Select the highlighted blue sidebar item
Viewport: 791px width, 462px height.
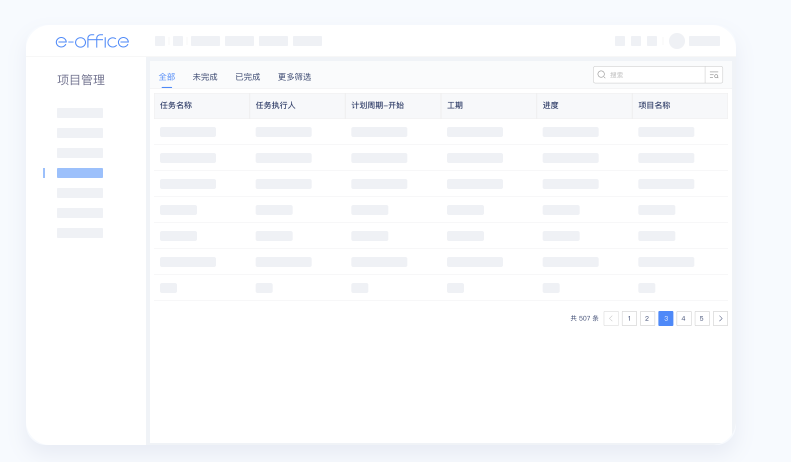pyautogui.click(x=80, y=173)
